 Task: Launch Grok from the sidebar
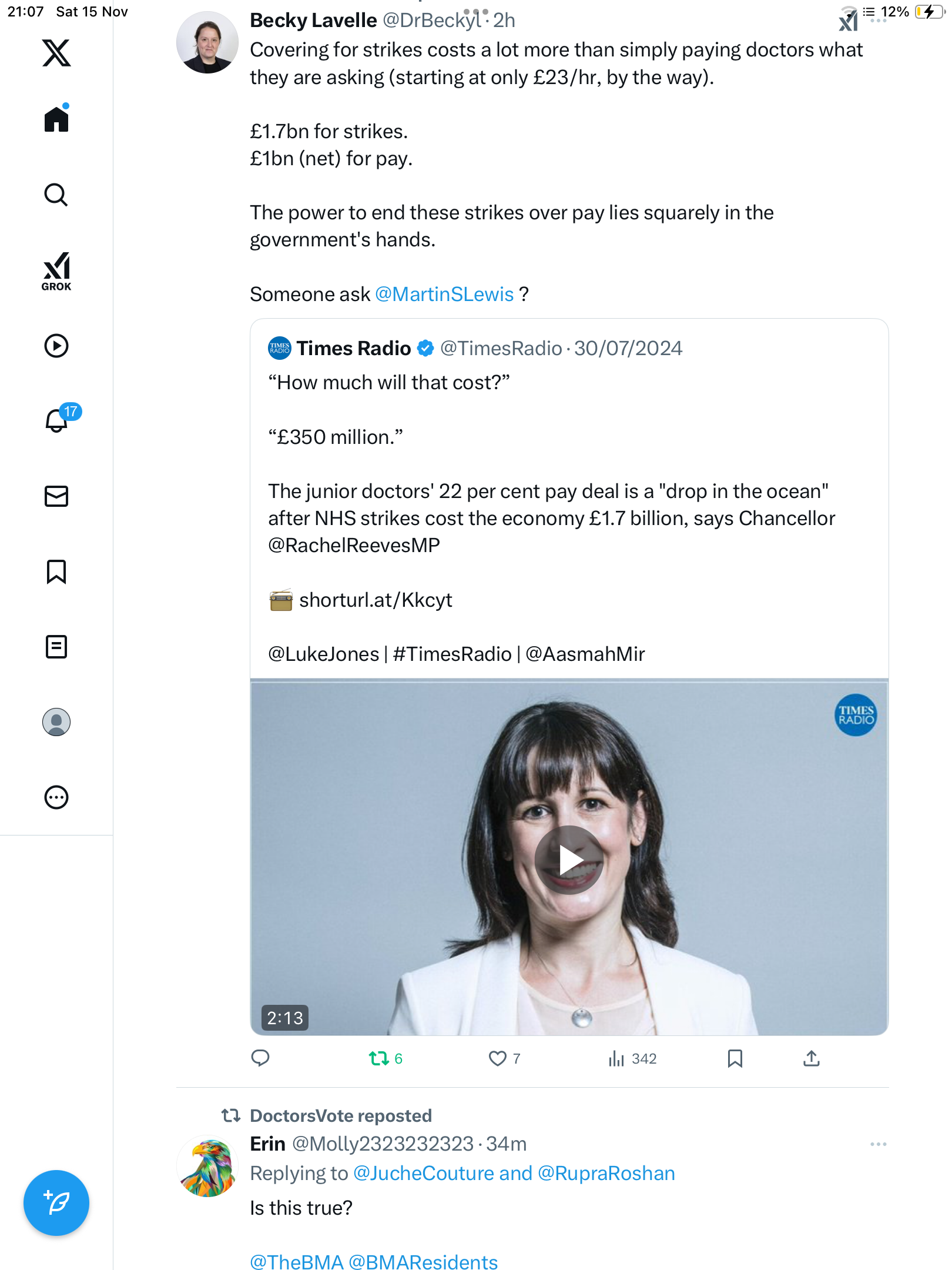click(56, 272)
